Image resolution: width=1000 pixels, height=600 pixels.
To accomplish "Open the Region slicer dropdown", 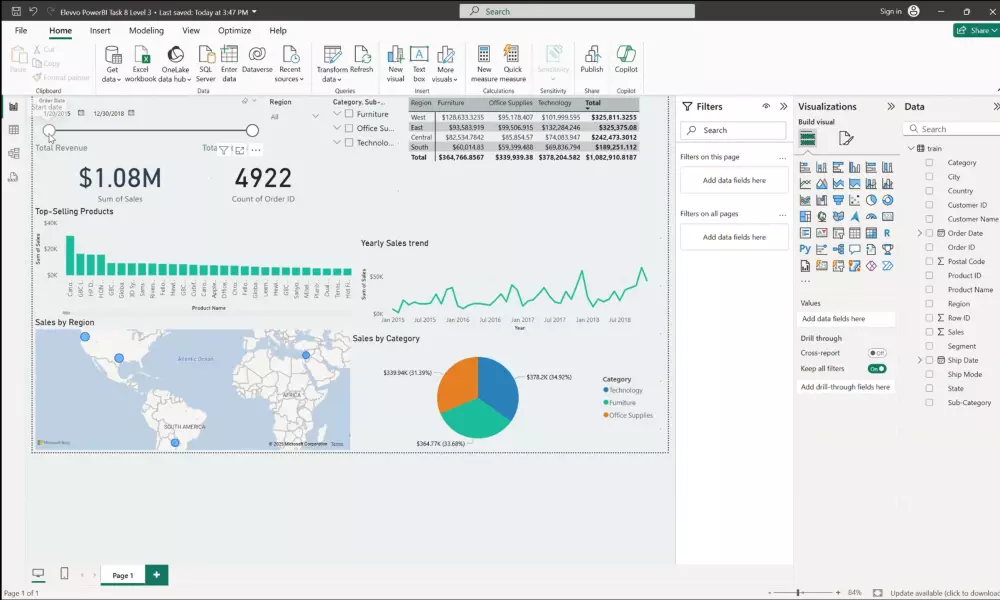I will point(316,114).
